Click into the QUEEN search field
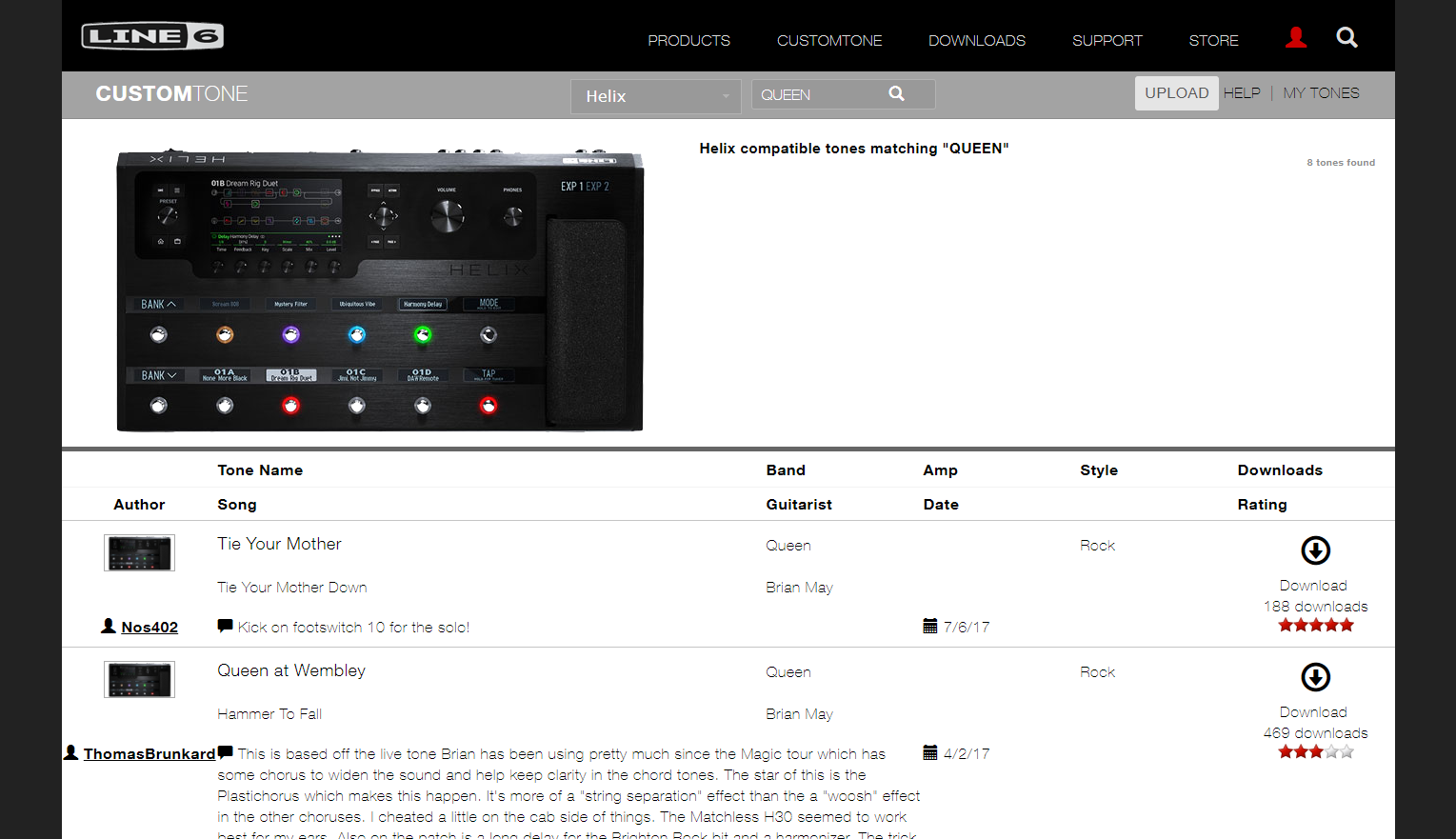 (x=819, y=94)
